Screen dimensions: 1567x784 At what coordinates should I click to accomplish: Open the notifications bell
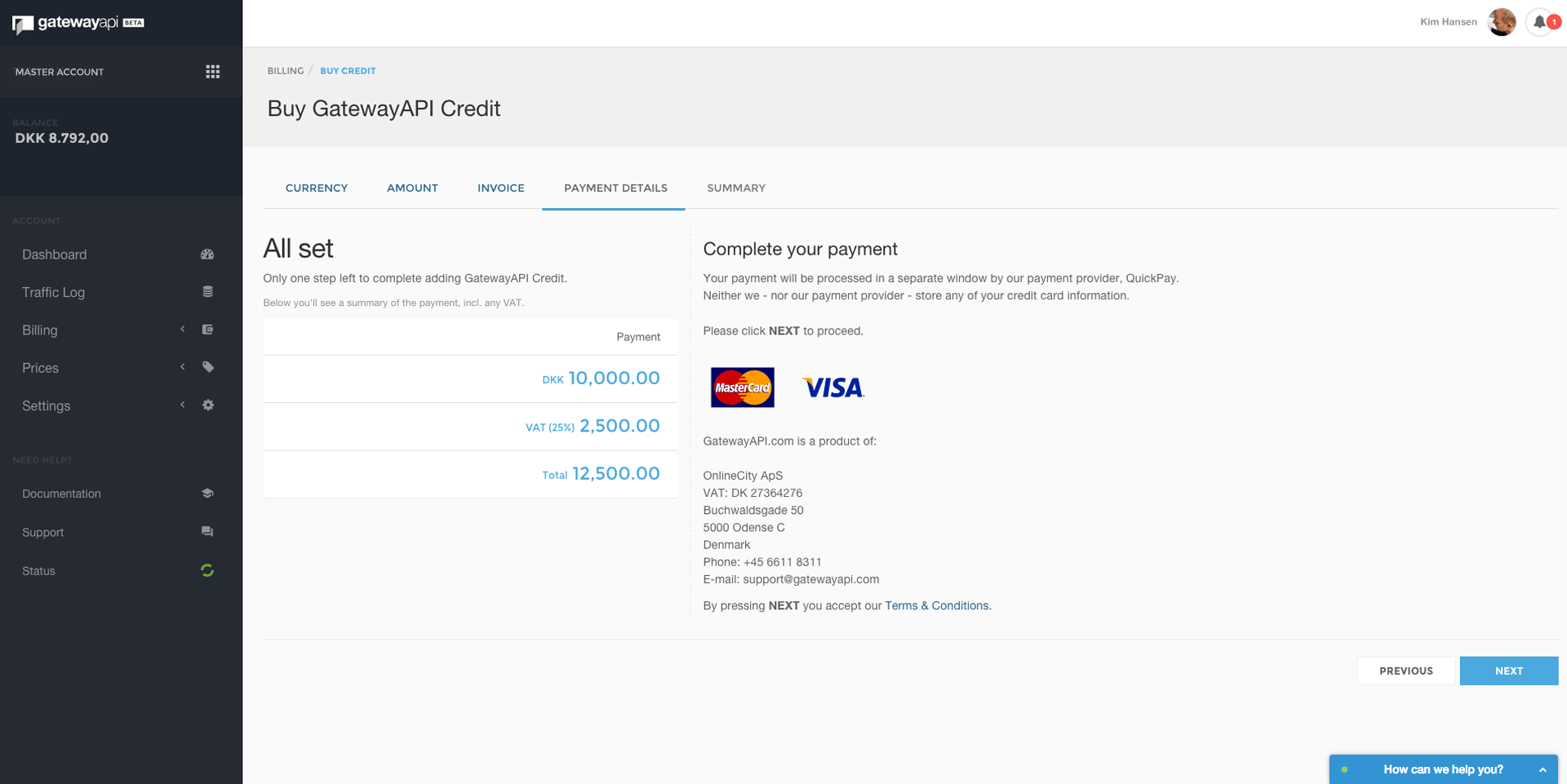click(x=1539, y=22)
